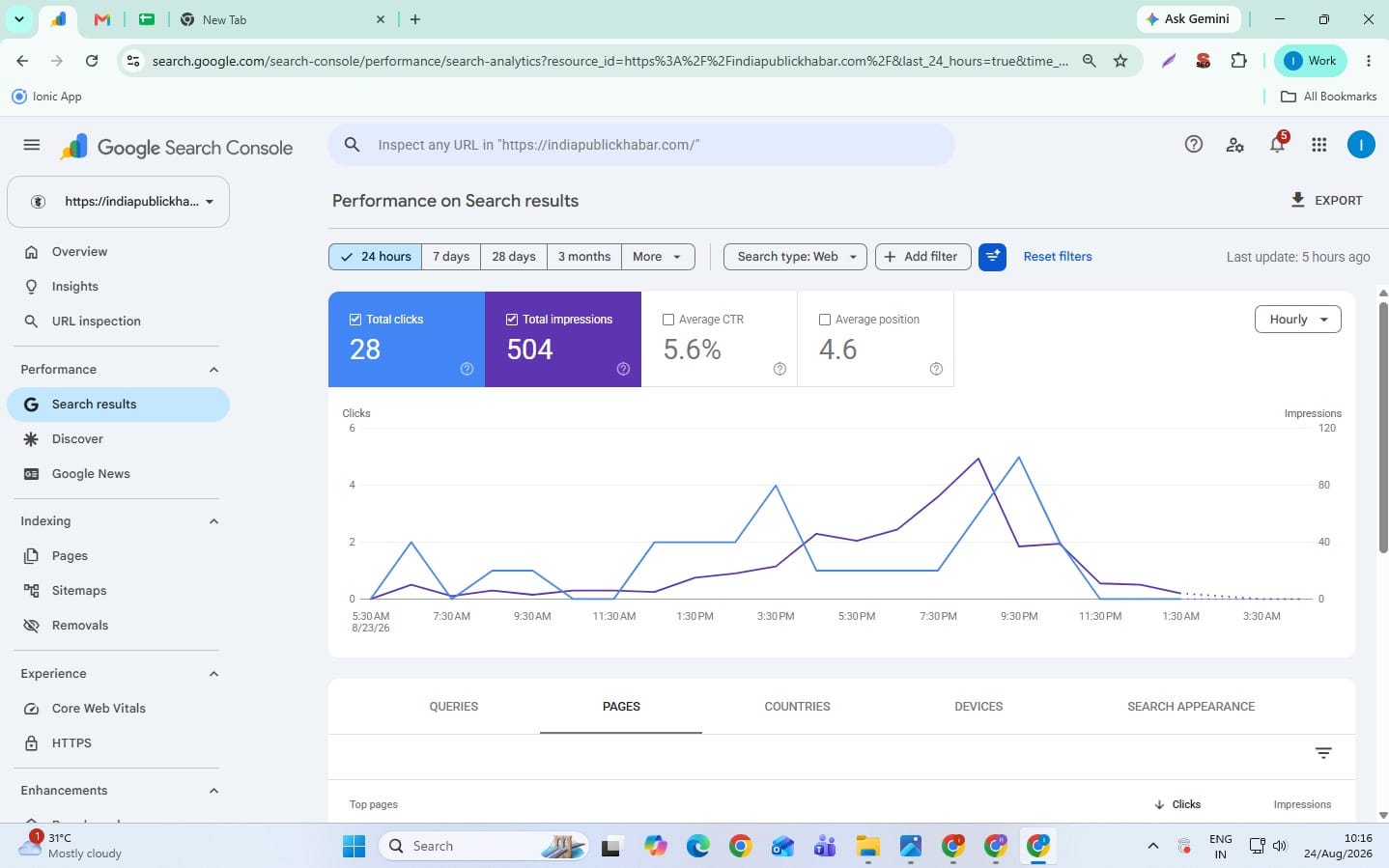Image resolution: width=1389 pixels, height=868 pixels.
Task: Open the Gmail pinned tab
Action: tap(102, 19)
